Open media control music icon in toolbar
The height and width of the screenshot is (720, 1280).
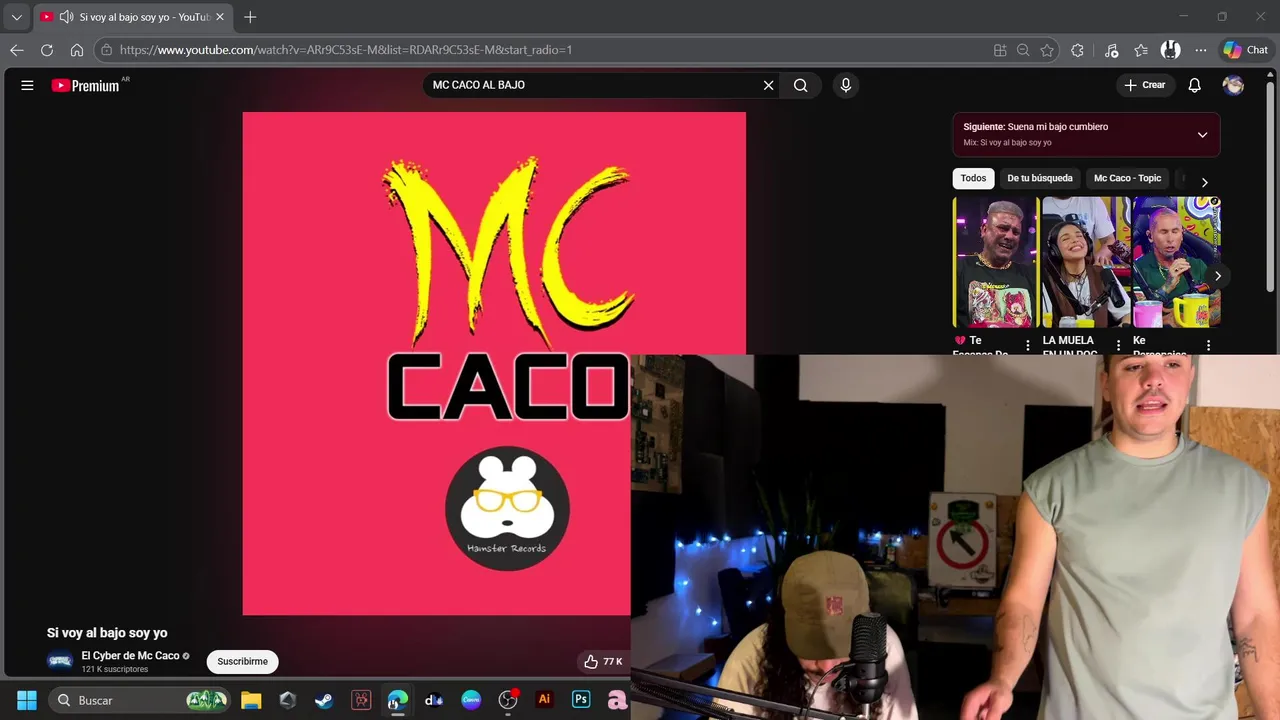click(x=1111, y=50)
